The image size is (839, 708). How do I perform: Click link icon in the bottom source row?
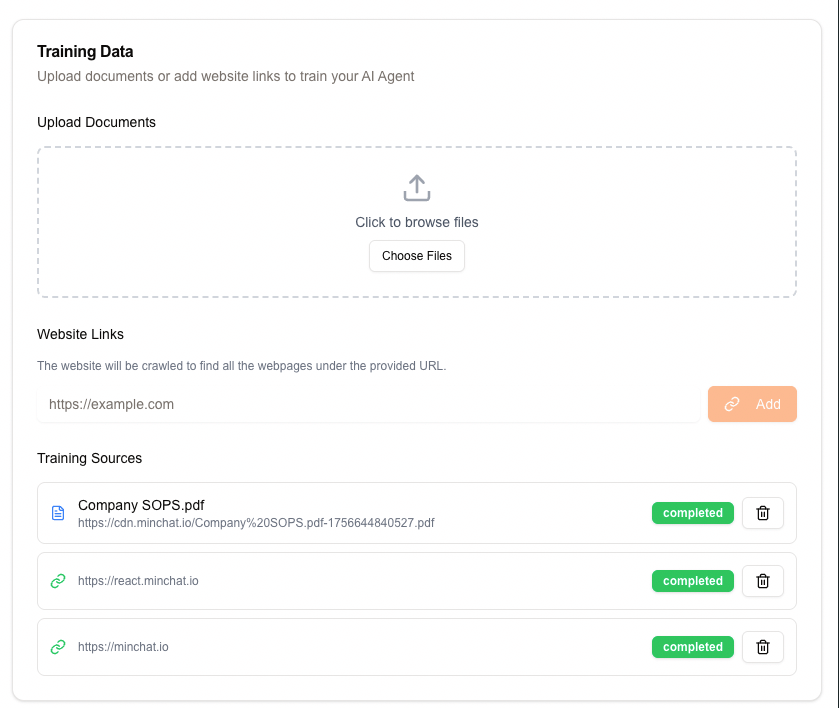58,647
